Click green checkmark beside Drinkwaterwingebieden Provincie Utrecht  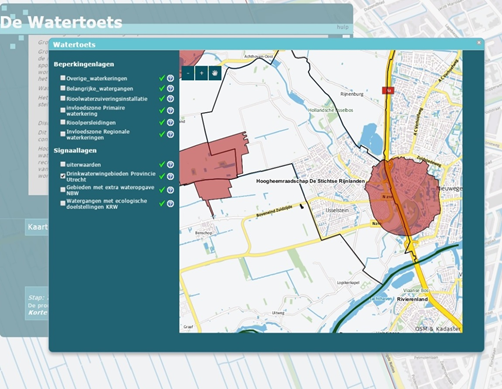pyautogui.click(x=162, y=176)
